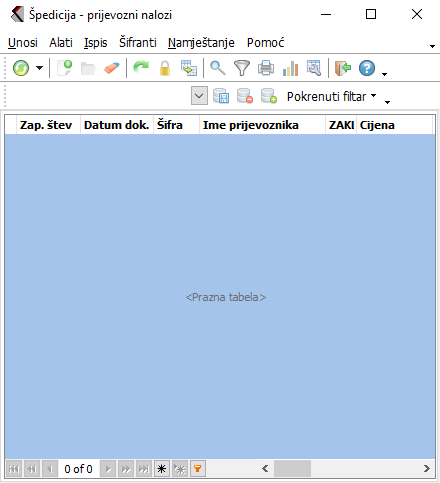Click the green refresh icon
This screenshot has width=440, height=483.
[21, 68]
